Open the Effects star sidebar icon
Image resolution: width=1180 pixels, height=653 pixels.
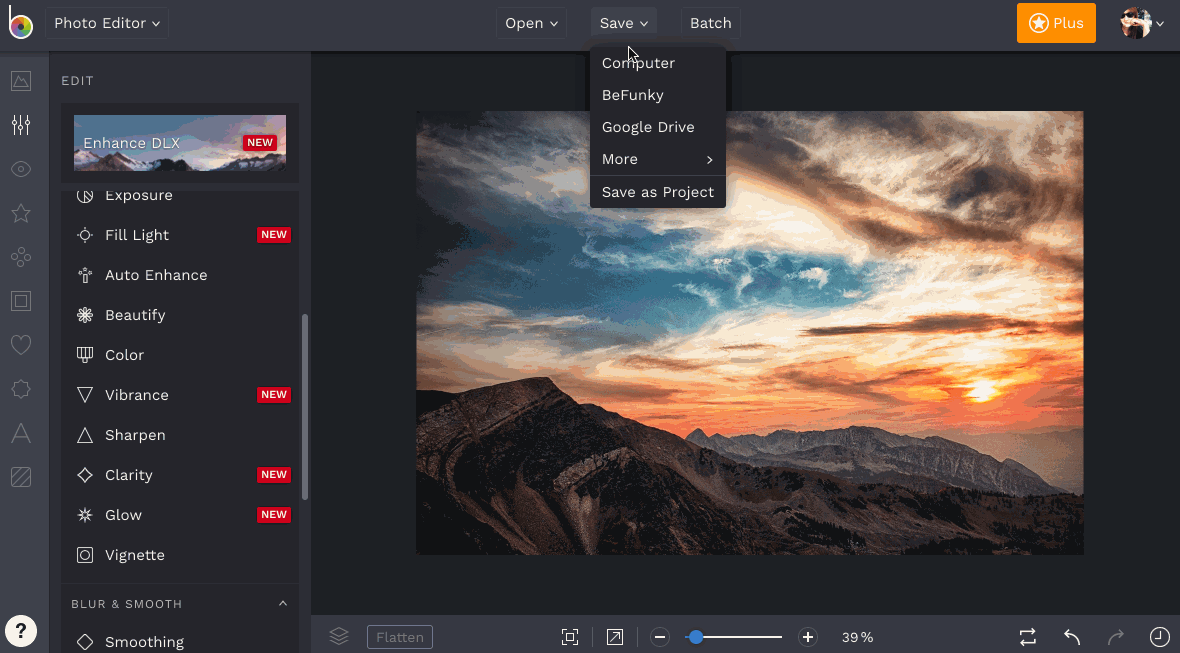[21, 213]
